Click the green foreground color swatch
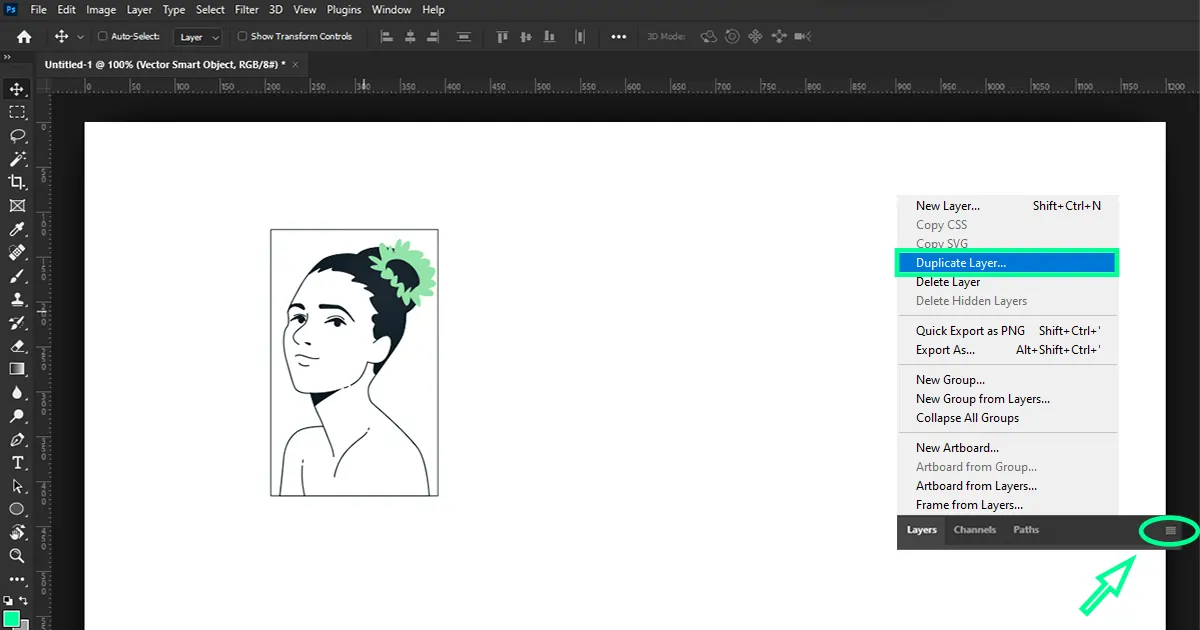This screenshot has width=1200, height=630. coord(11,620)
